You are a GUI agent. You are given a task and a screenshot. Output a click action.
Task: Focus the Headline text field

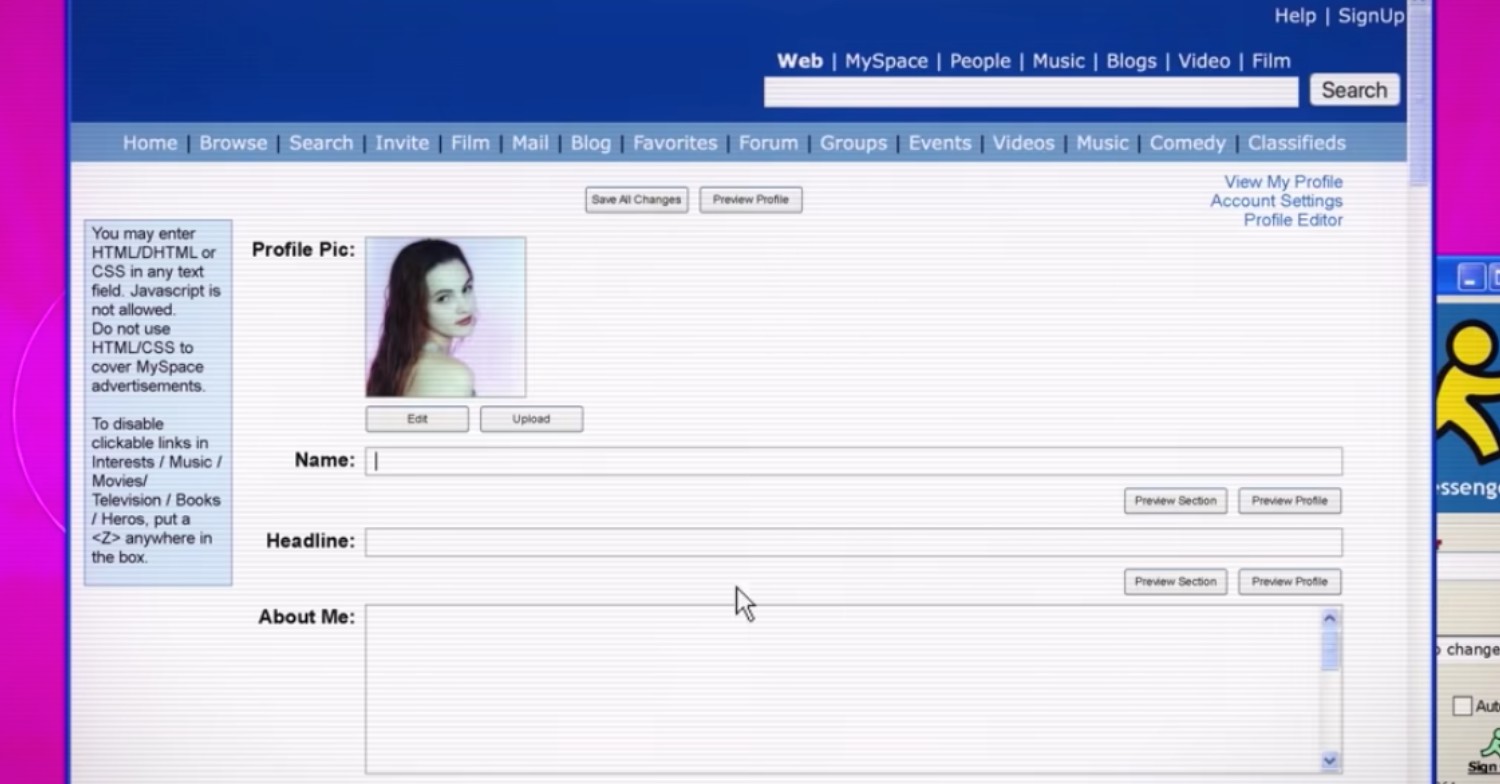click(853, 542)
